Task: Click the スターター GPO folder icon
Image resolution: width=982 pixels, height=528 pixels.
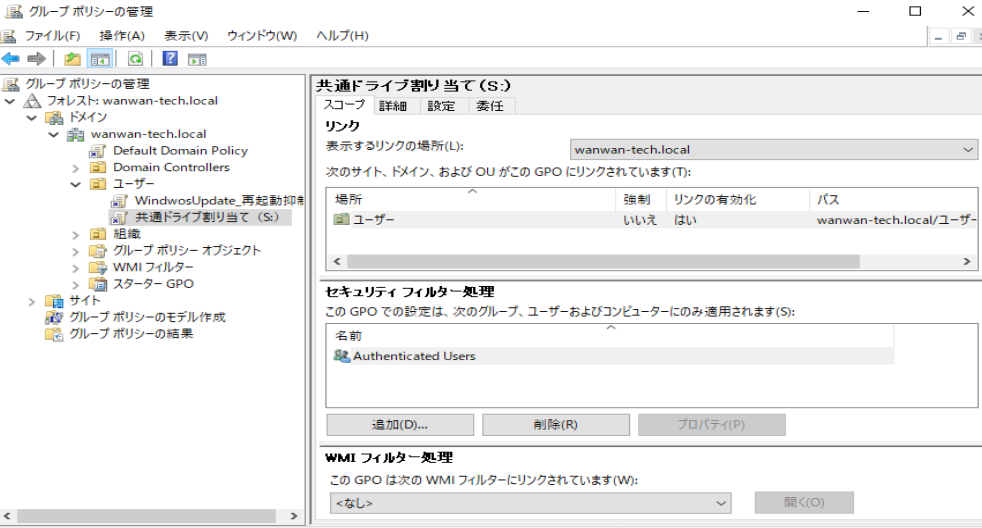Action: (x=98, y=284)
